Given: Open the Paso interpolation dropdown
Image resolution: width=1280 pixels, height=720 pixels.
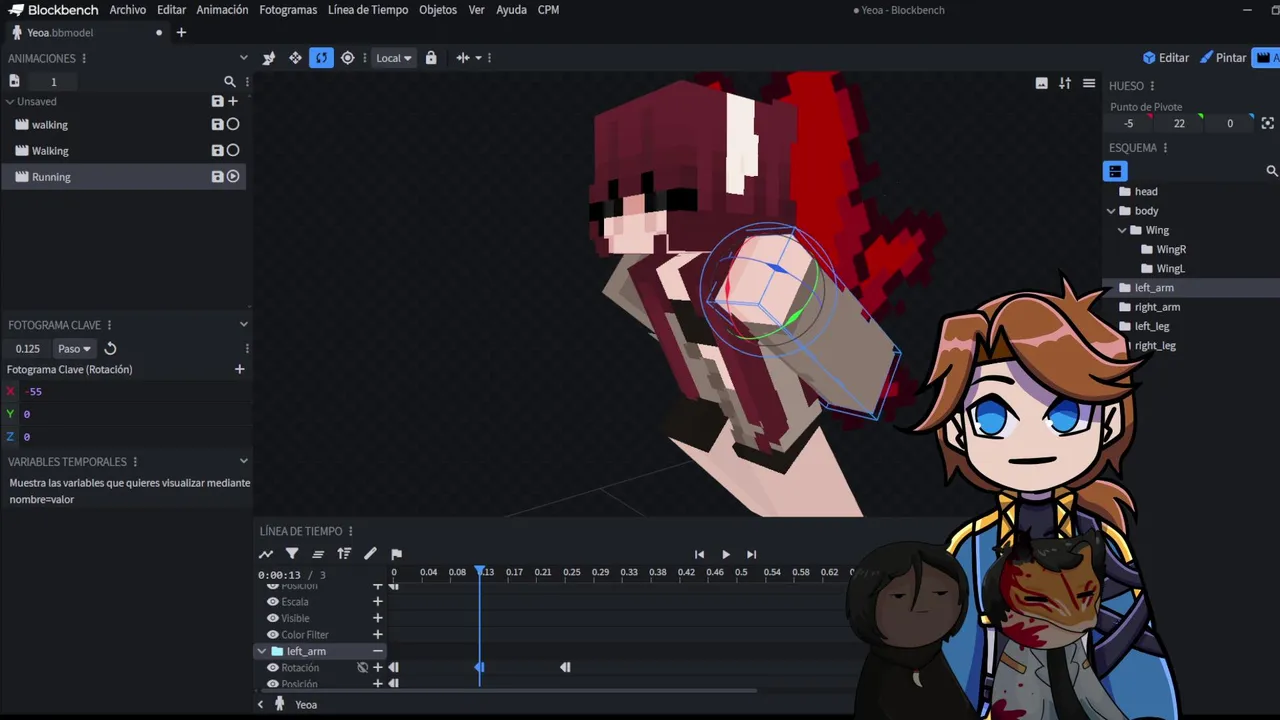Looking at the screenshot, I should click(74, 349).
